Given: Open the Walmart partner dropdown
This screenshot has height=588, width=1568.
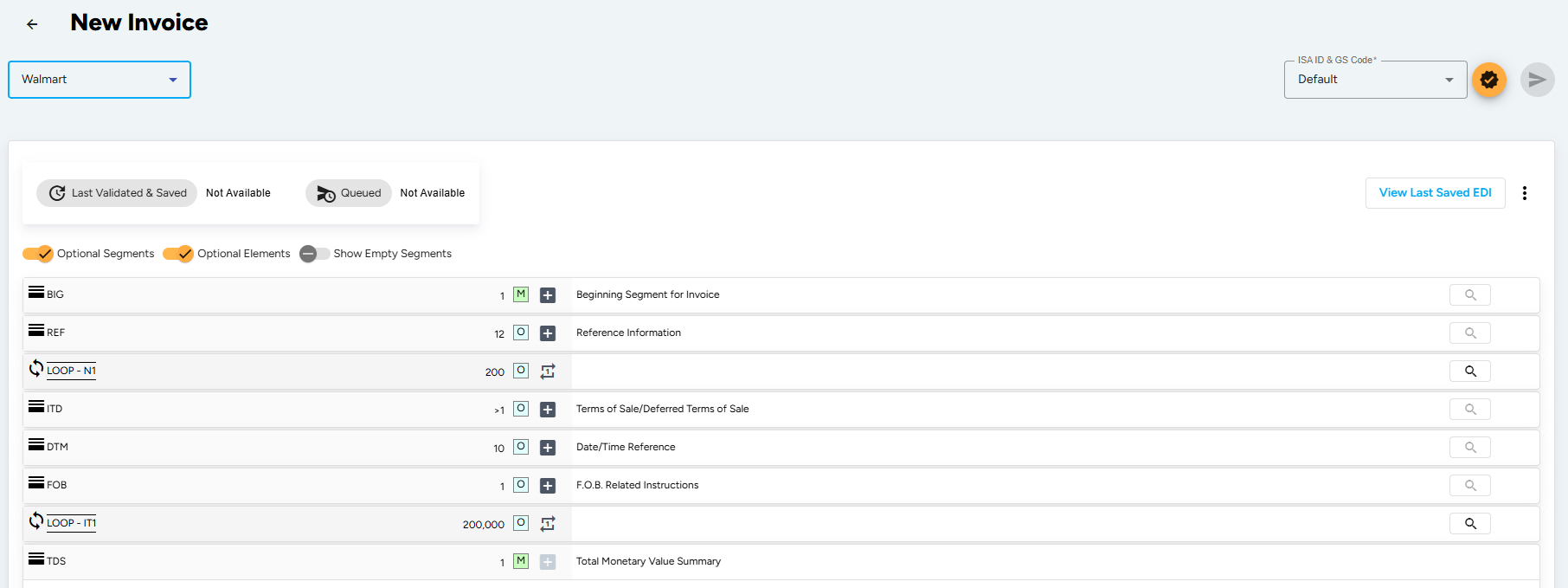Looking at the screenshot, I should (100, 80).
